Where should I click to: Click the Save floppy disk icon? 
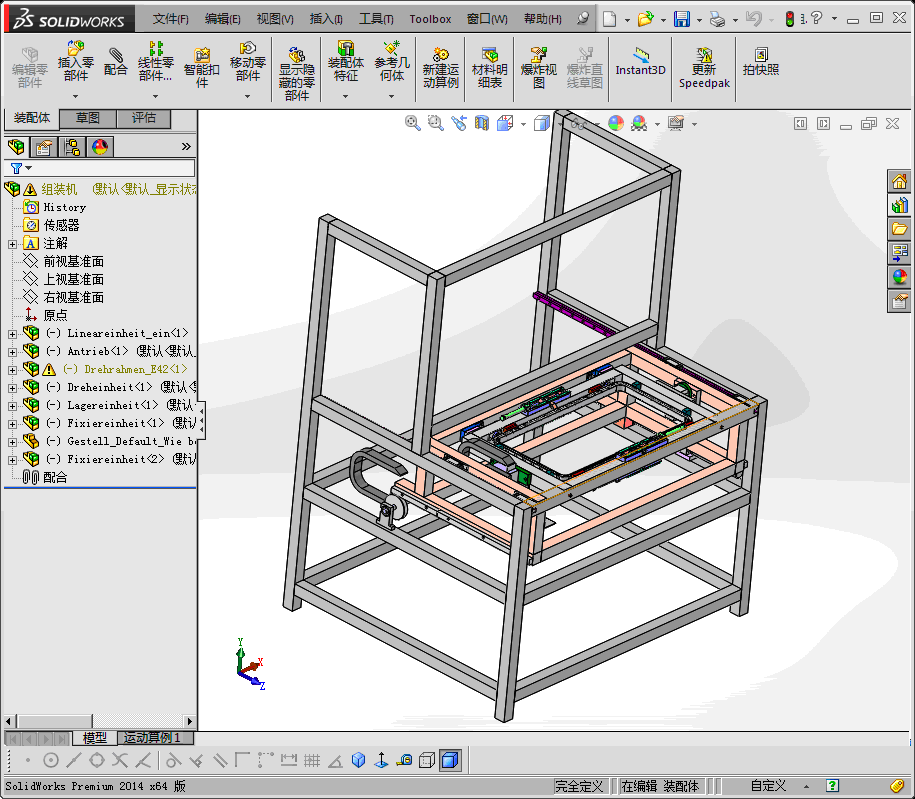coord(682,19)
